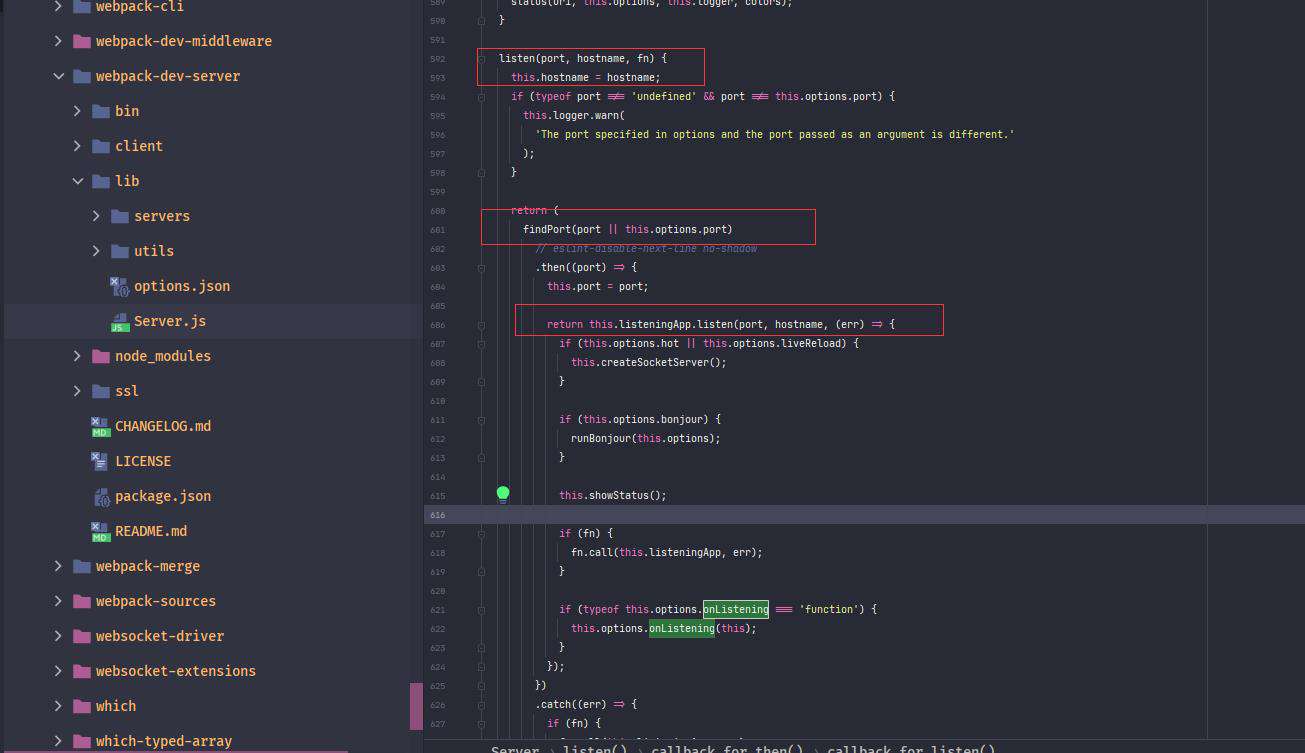This screenshot has width=1305, height=753.
Task: Click the package.json file icon
Action: (x=100, y=496)
